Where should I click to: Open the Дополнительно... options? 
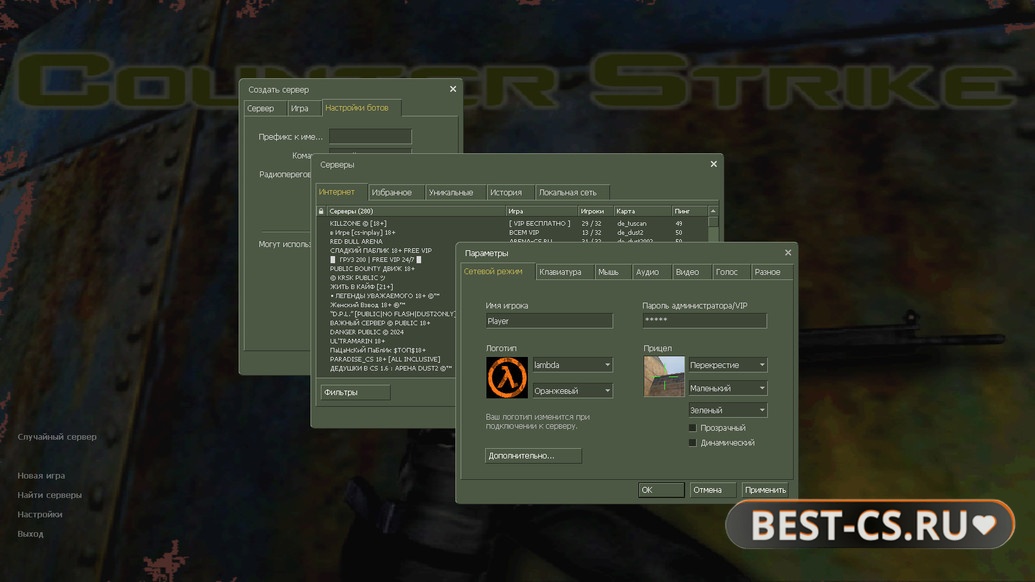tap(533, 455)
